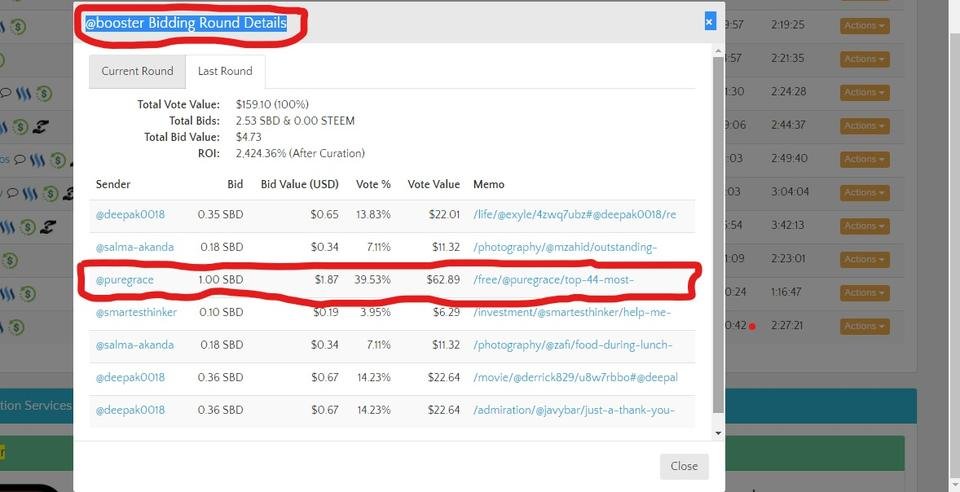
Task: Switch to the Current Round tab
Action: tap(137, 71)
